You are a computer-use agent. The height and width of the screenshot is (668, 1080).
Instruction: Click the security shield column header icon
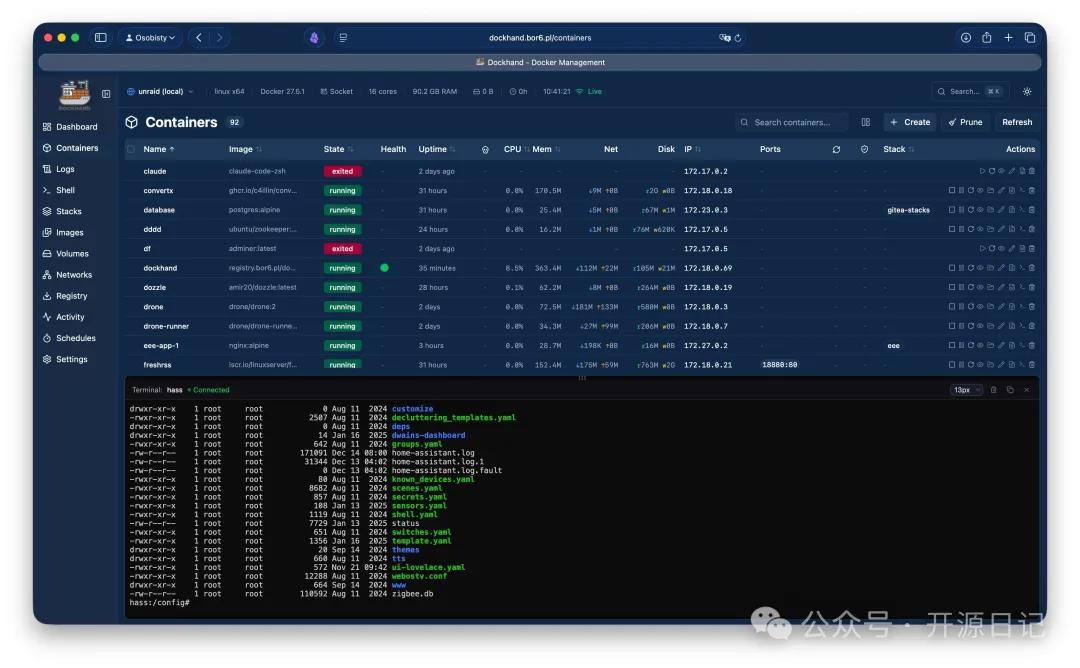click(864, 149)
